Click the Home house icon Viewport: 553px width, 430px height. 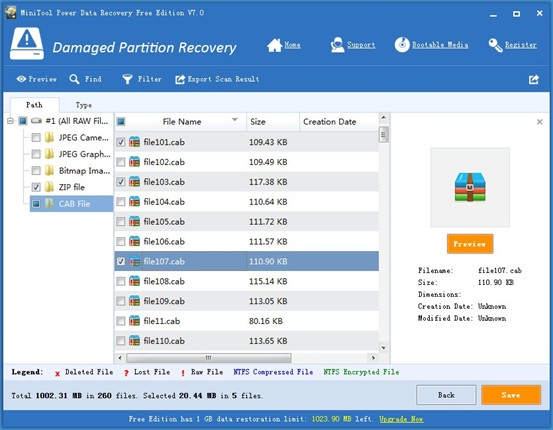(274, 45)
